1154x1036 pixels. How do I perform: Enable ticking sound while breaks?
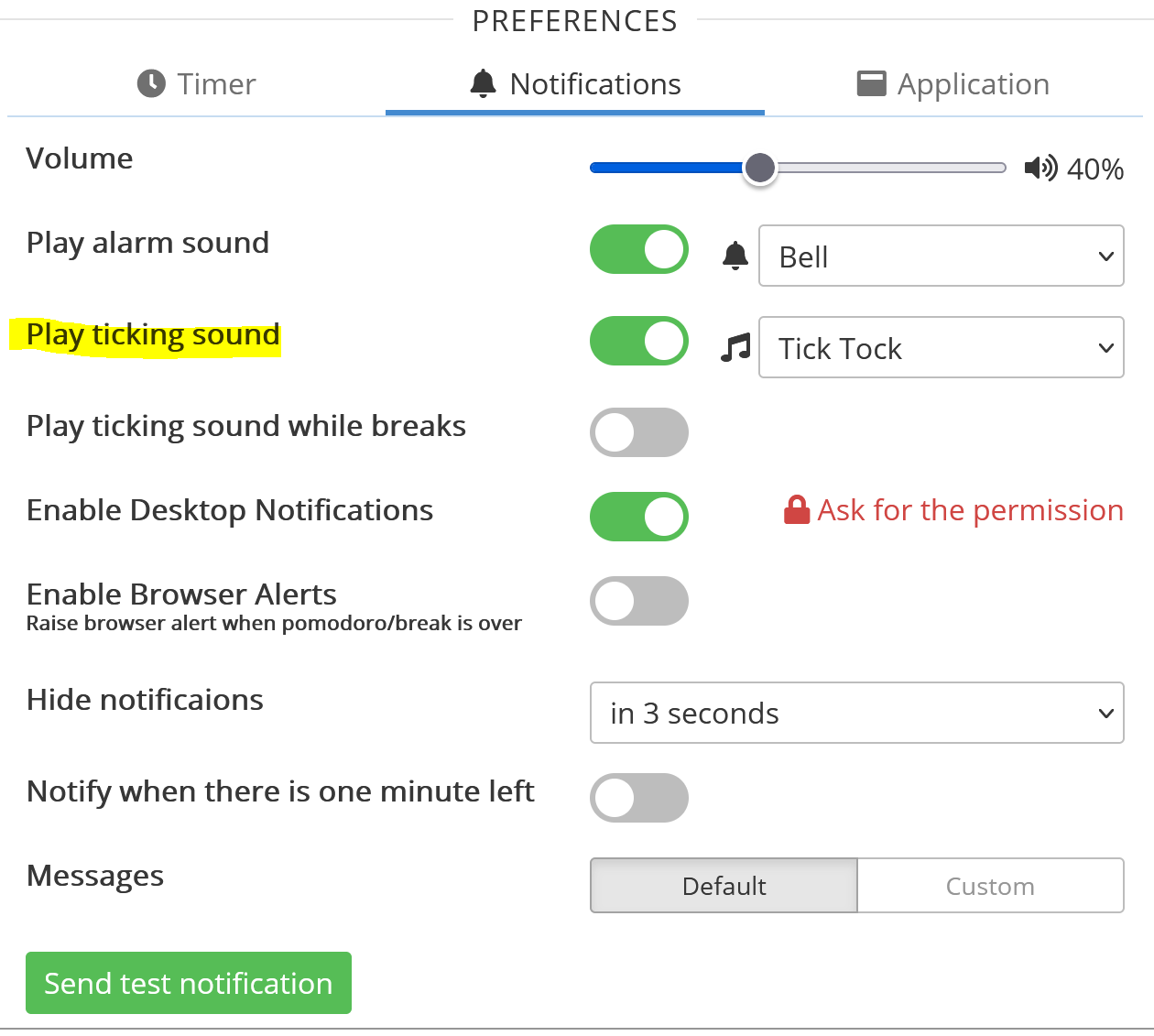639,432
